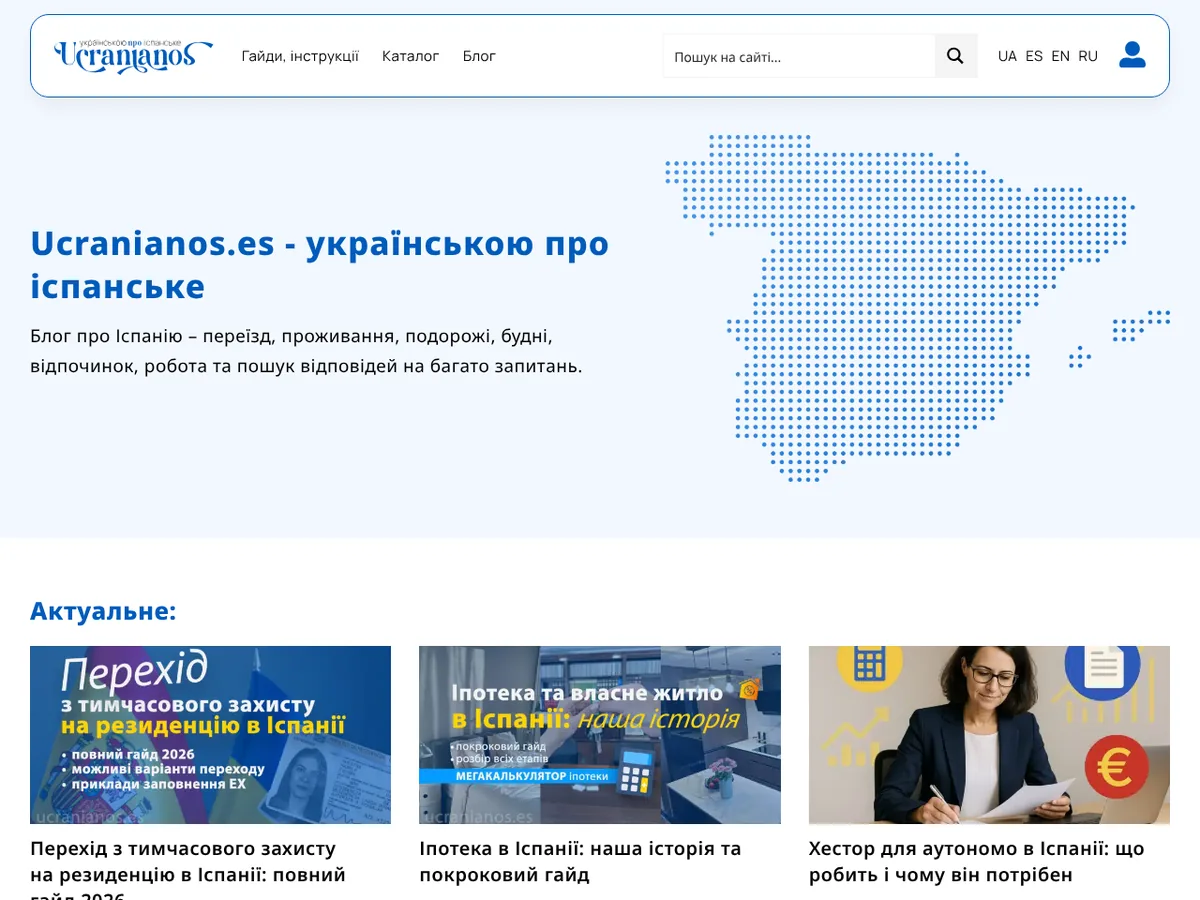This screenshot has width=1200, height=900.
Task: Open the Каталог menu item
Action: pos(411,56)
